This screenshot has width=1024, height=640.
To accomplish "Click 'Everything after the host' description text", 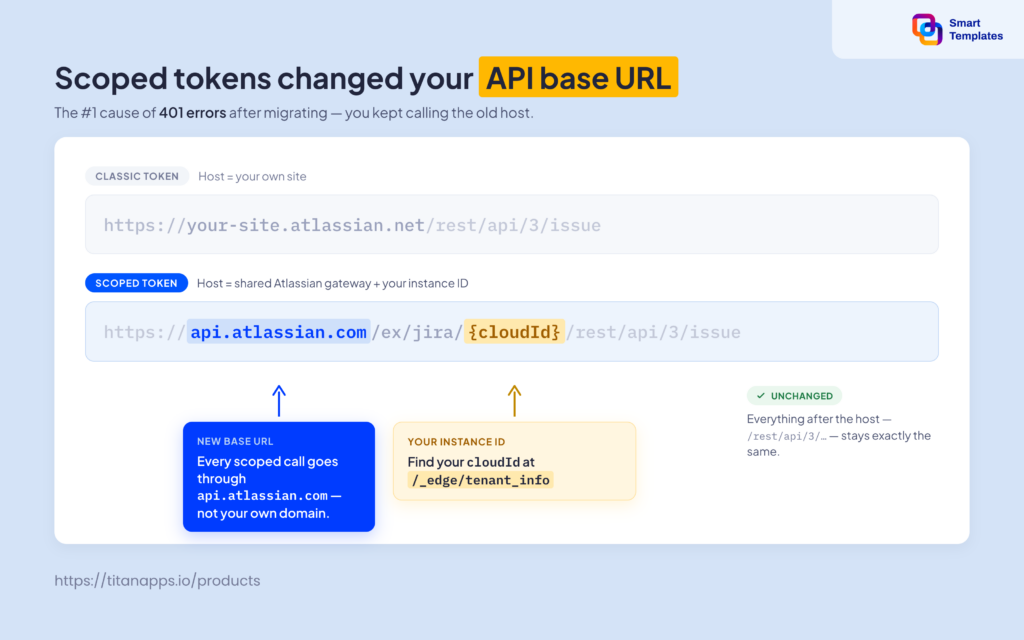I will tap(839, 435).
